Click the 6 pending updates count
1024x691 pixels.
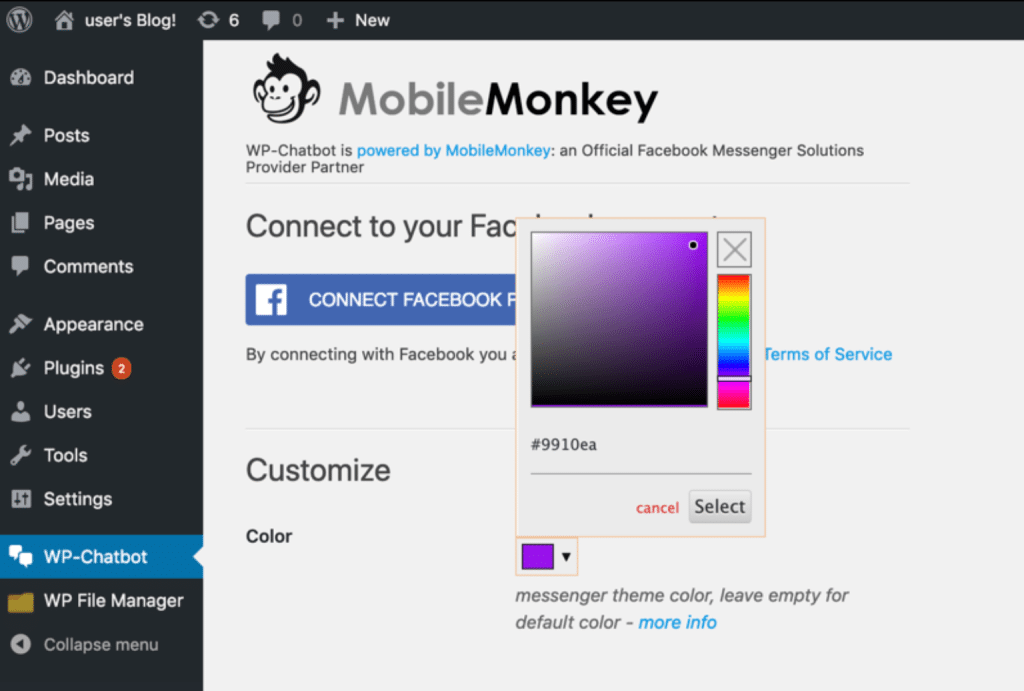pyautogui.click(x=234, y=21)
